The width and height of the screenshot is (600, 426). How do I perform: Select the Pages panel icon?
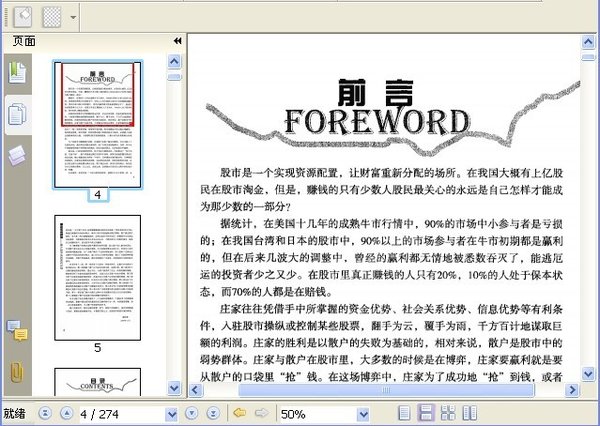coord(18,114)
